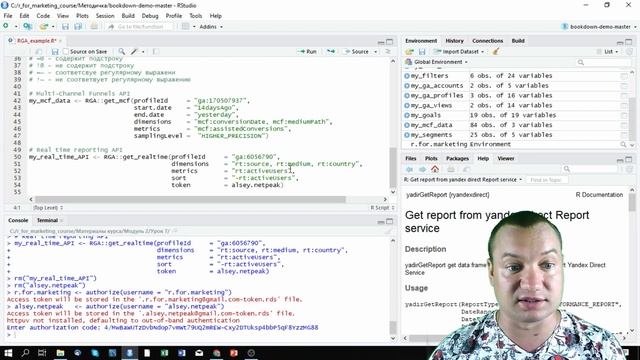This screenshot has width=640, height=360.
Task: Open Windows Start menu
Action: (x=8, y=353)
